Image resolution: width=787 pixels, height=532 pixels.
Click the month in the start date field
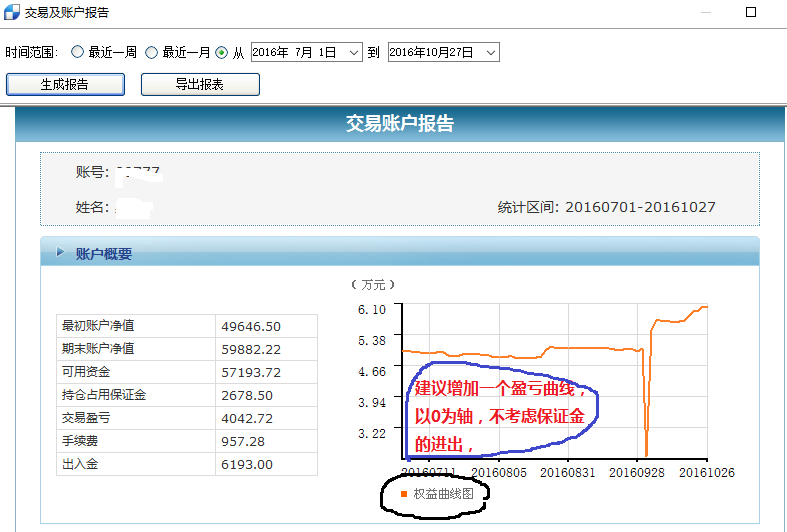pos(300,52)
